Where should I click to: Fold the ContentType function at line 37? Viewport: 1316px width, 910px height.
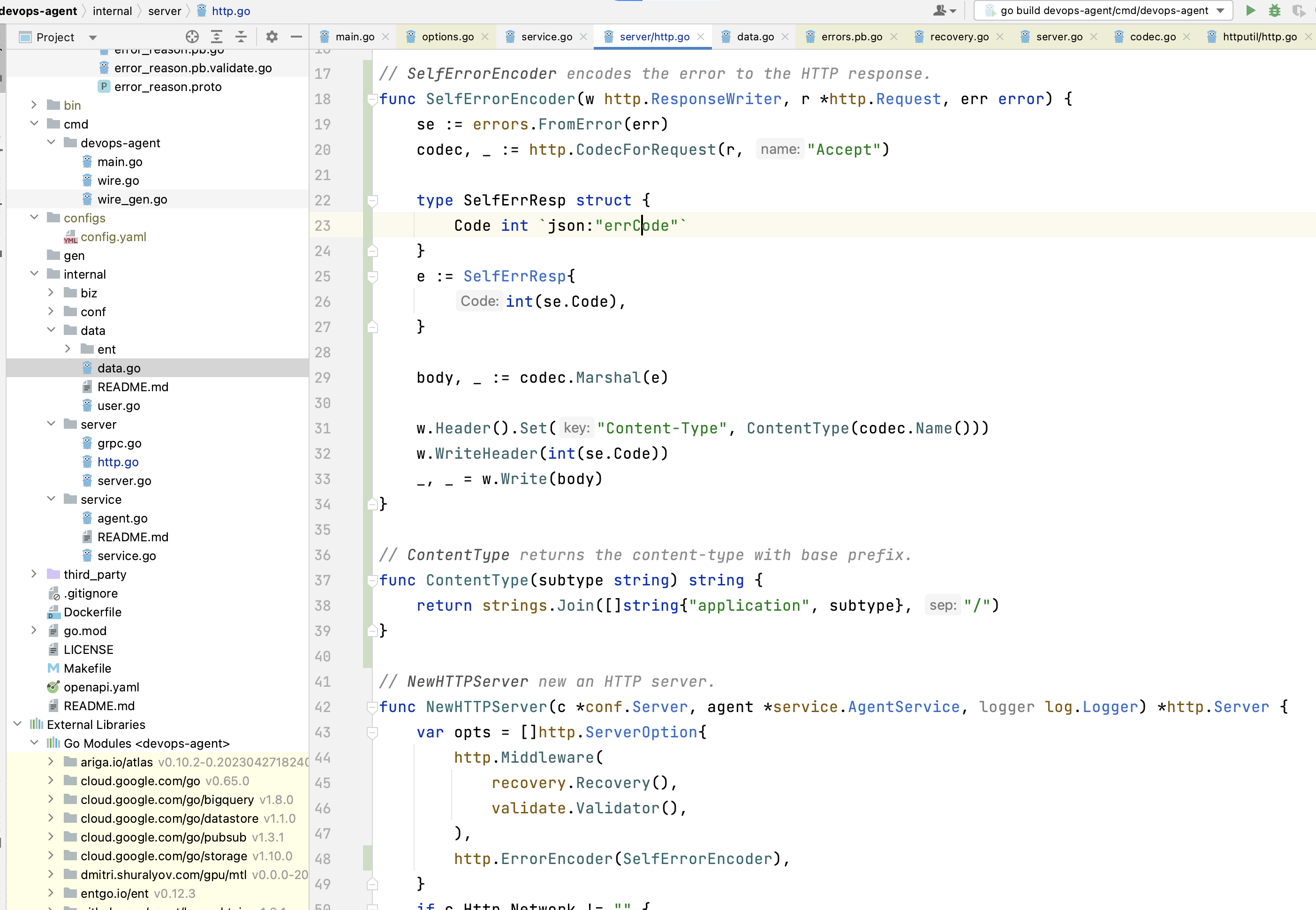coord(372,580)
